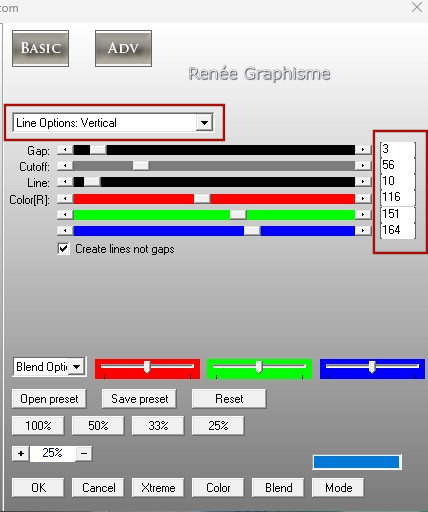Click the OK button

pos(38,488)
